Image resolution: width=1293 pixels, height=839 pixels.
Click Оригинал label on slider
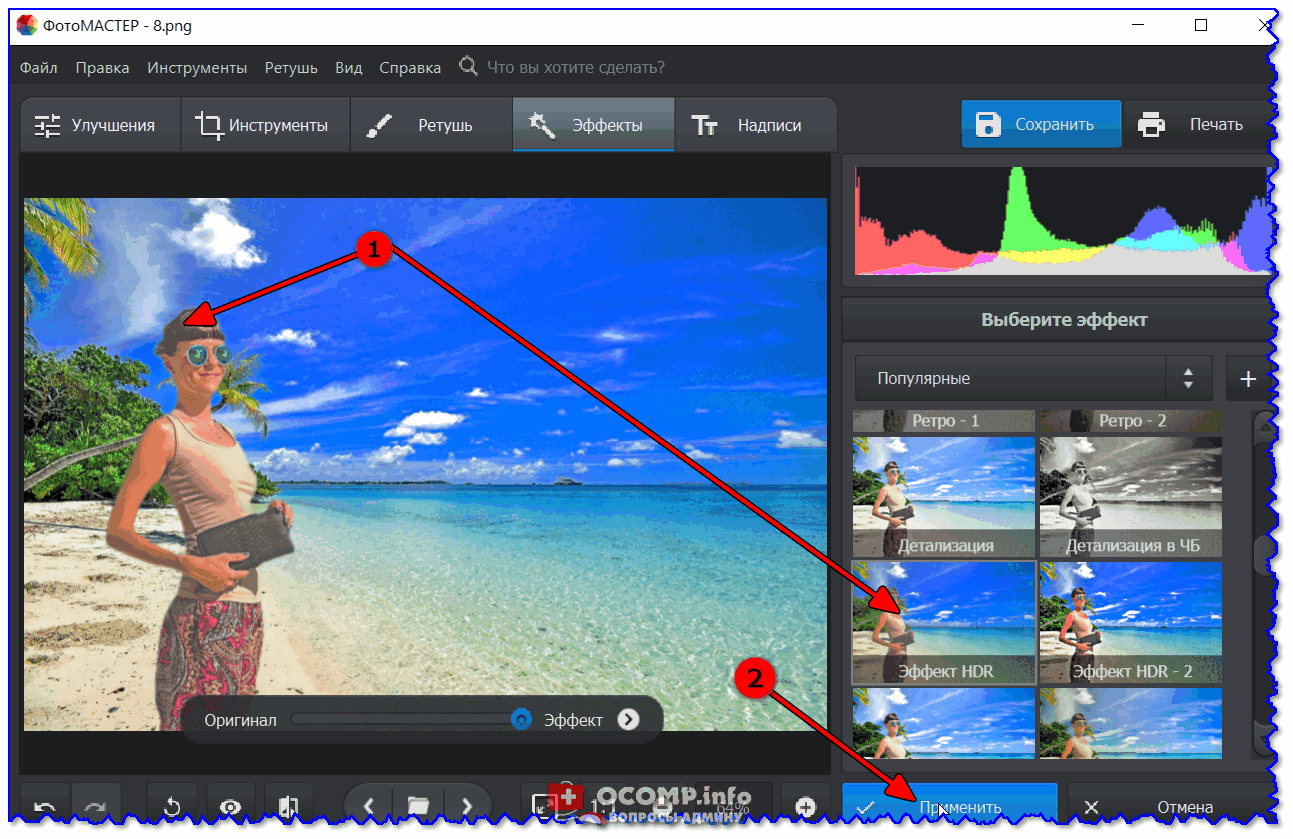[x=240, y=720]
